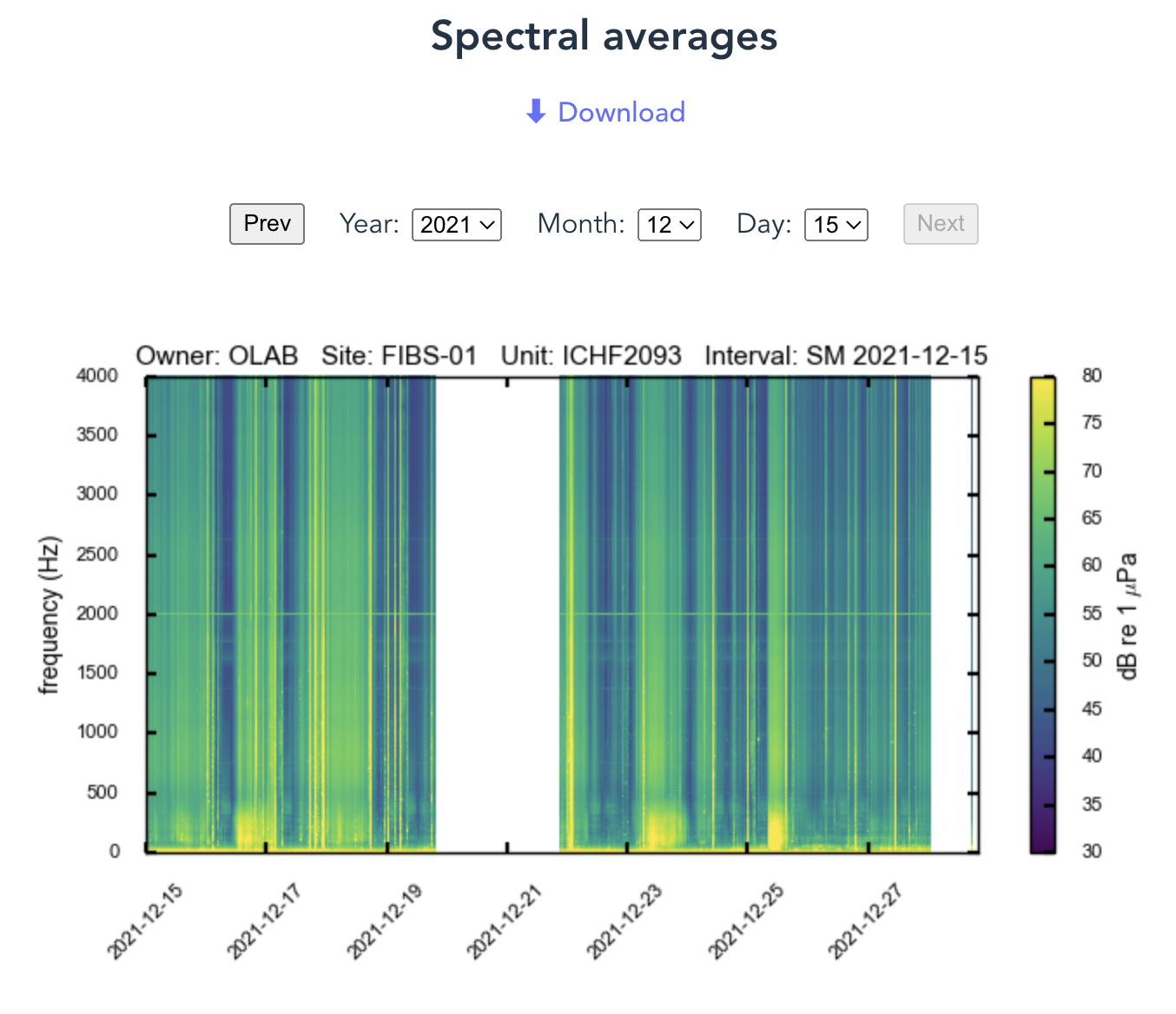Screen dimensions: 1176x1014
Task: Open the Day dropdown showing 15
Action: [836, 225]
